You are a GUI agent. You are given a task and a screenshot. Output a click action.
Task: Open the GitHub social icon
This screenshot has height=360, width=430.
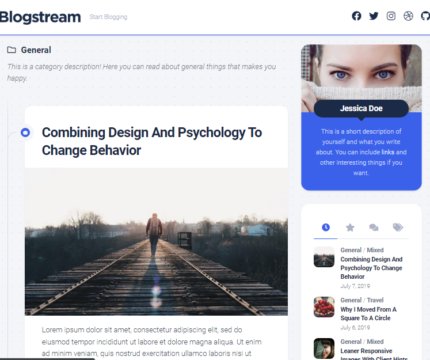click(x=425, y=16)
